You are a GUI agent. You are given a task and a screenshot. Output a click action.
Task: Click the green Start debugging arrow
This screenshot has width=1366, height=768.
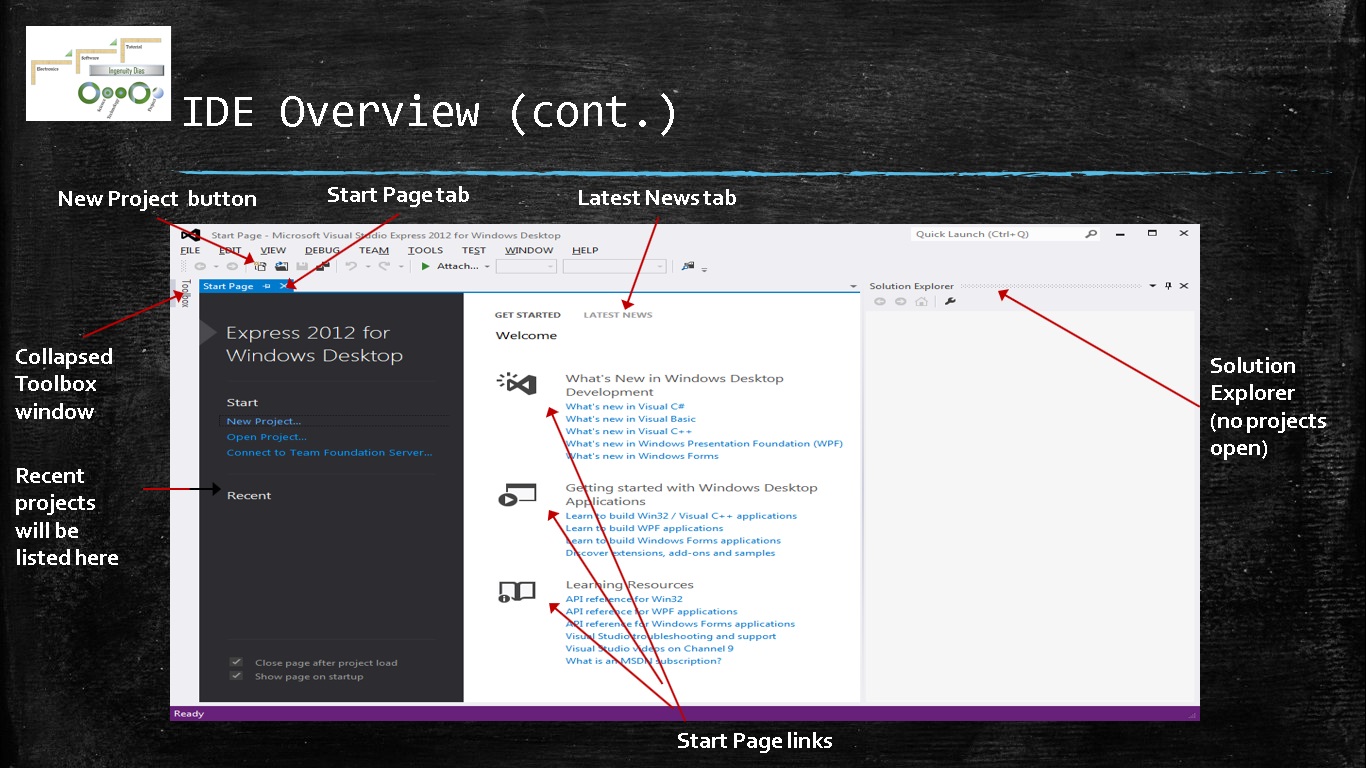pos(425,266)
